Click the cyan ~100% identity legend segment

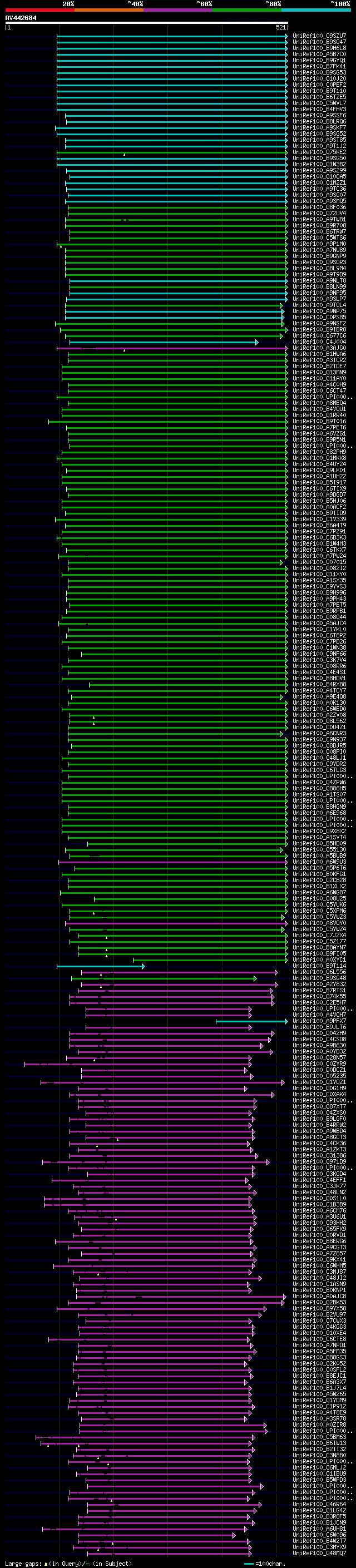[317, 10]
